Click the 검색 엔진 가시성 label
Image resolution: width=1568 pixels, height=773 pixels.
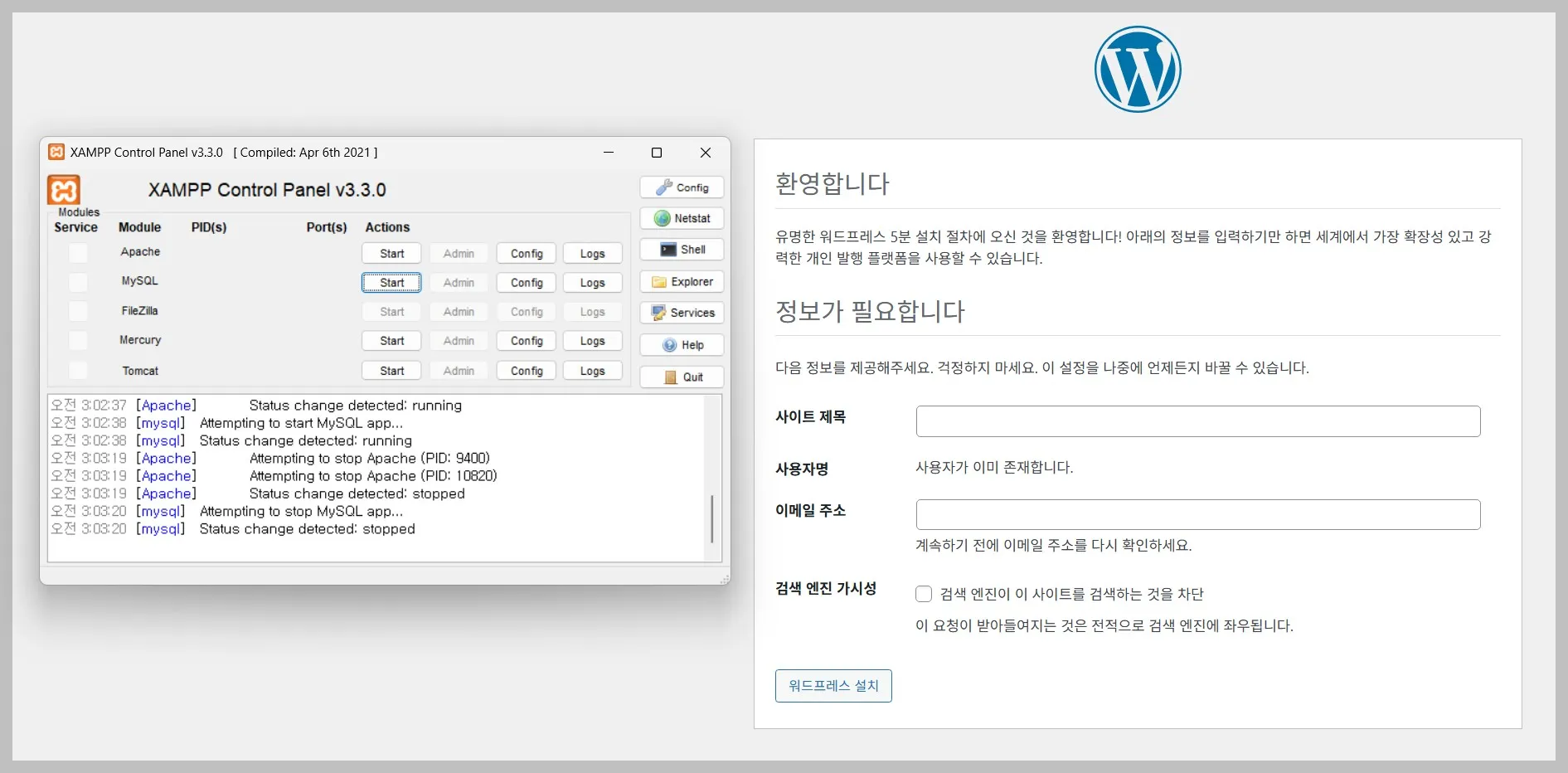(826, 588)
